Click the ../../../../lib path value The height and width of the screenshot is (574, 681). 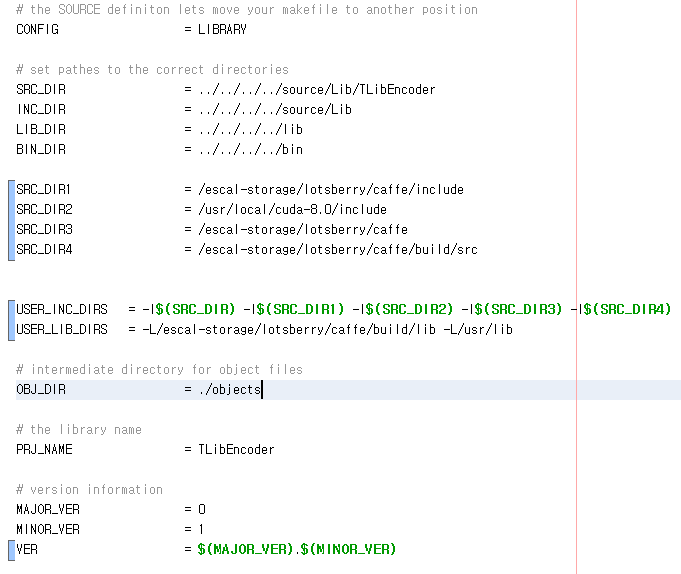[x=251, y=129]
